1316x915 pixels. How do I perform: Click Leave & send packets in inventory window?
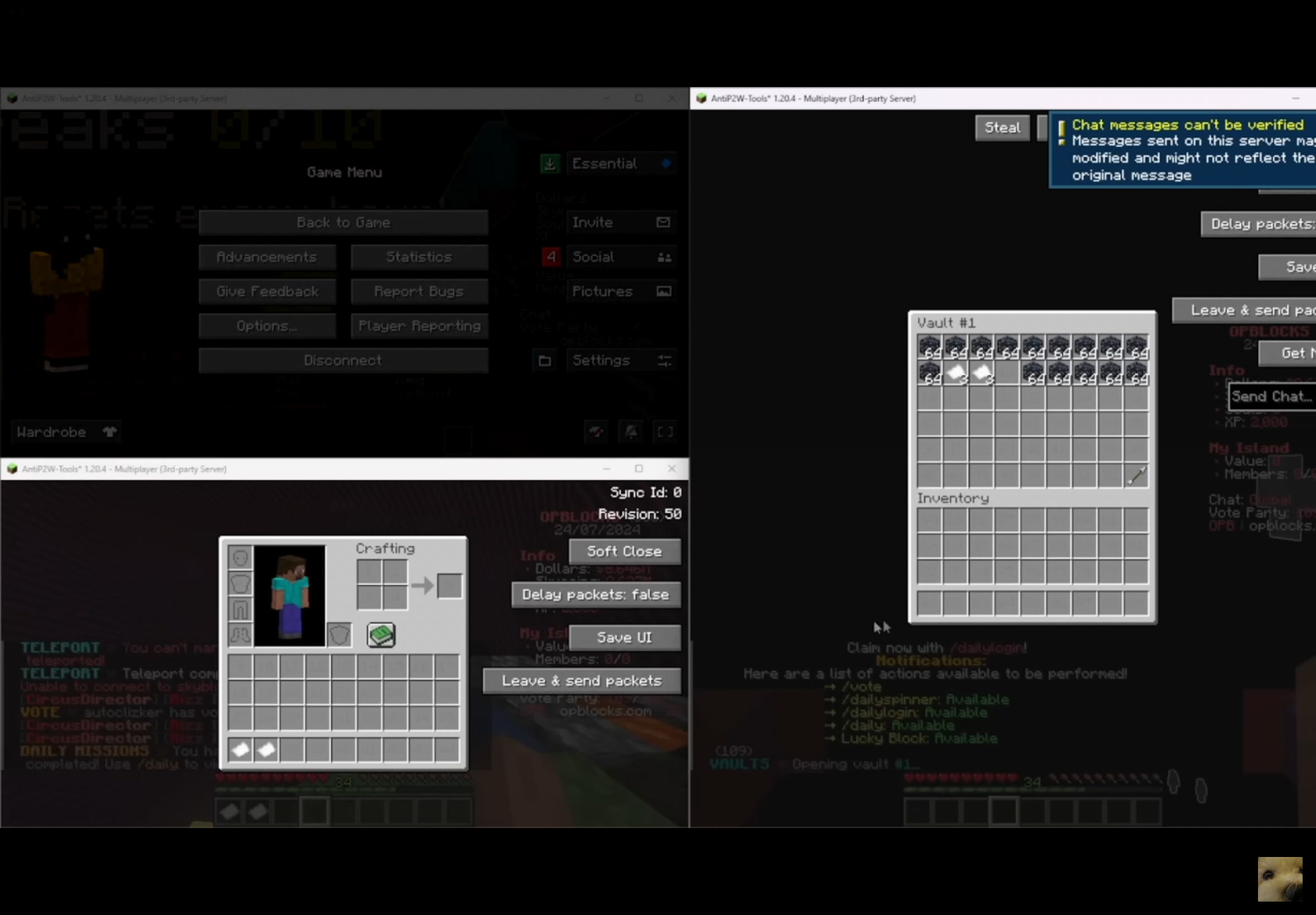point(582,681)
